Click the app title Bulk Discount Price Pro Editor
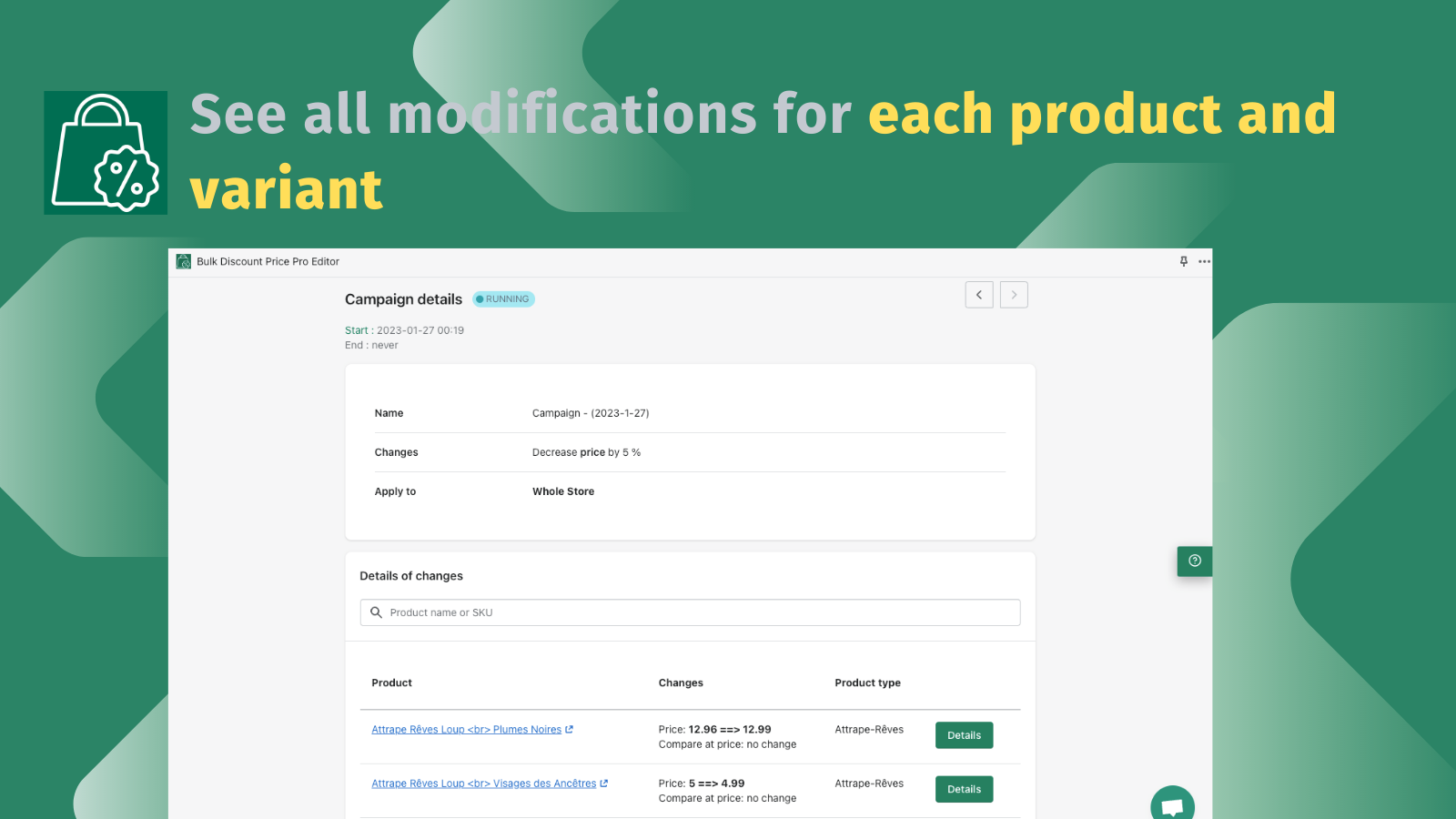 (268, 261)
